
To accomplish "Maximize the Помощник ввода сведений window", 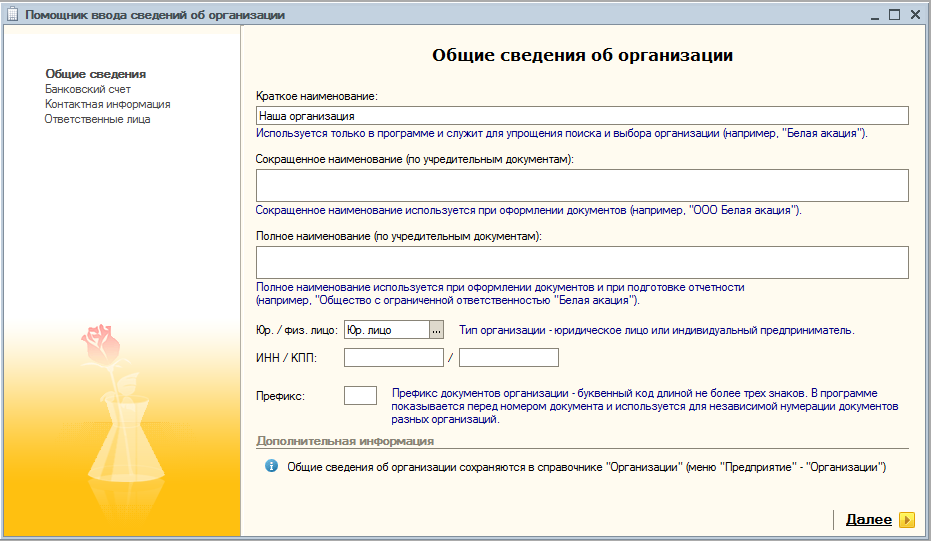I will coord(894,15).
